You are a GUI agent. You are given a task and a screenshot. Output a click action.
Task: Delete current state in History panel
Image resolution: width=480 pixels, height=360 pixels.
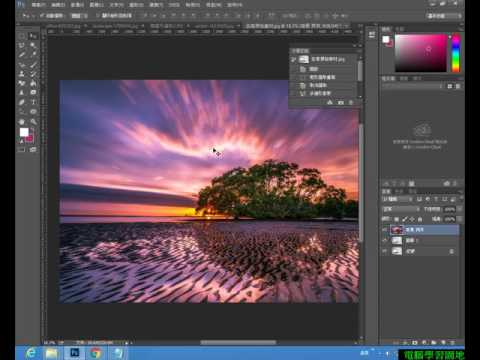(351, 103)
